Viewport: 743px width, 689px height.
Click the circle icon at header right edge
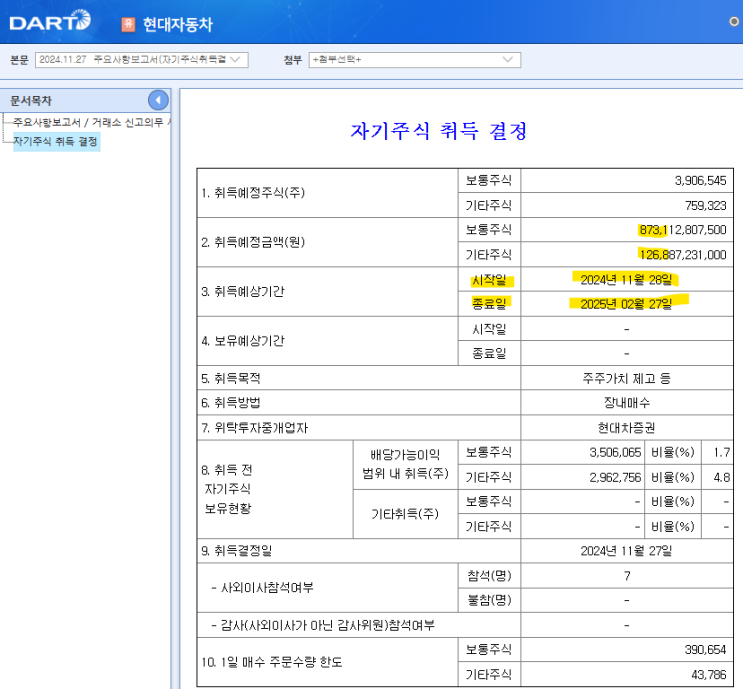(735, 21)
